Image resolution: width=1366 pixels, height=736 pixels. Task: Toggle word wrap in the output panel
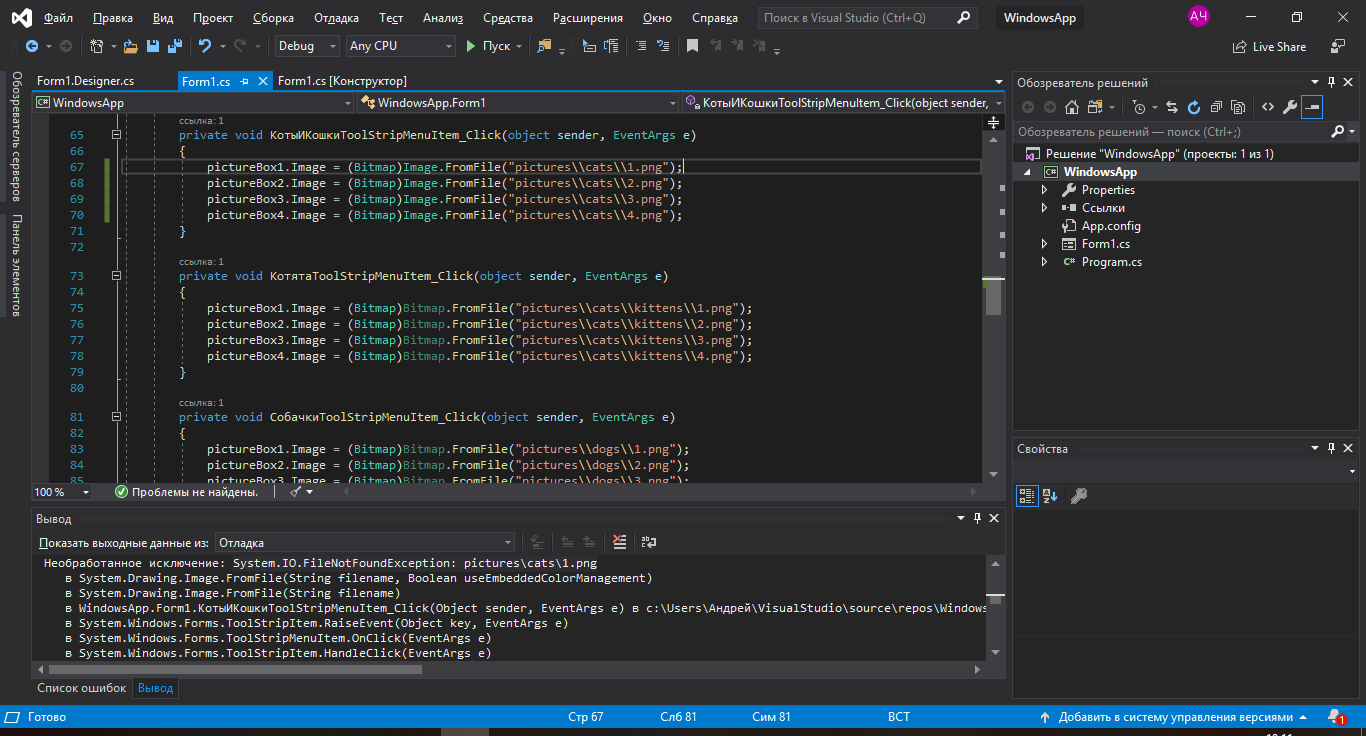click(x=649, y=542)
